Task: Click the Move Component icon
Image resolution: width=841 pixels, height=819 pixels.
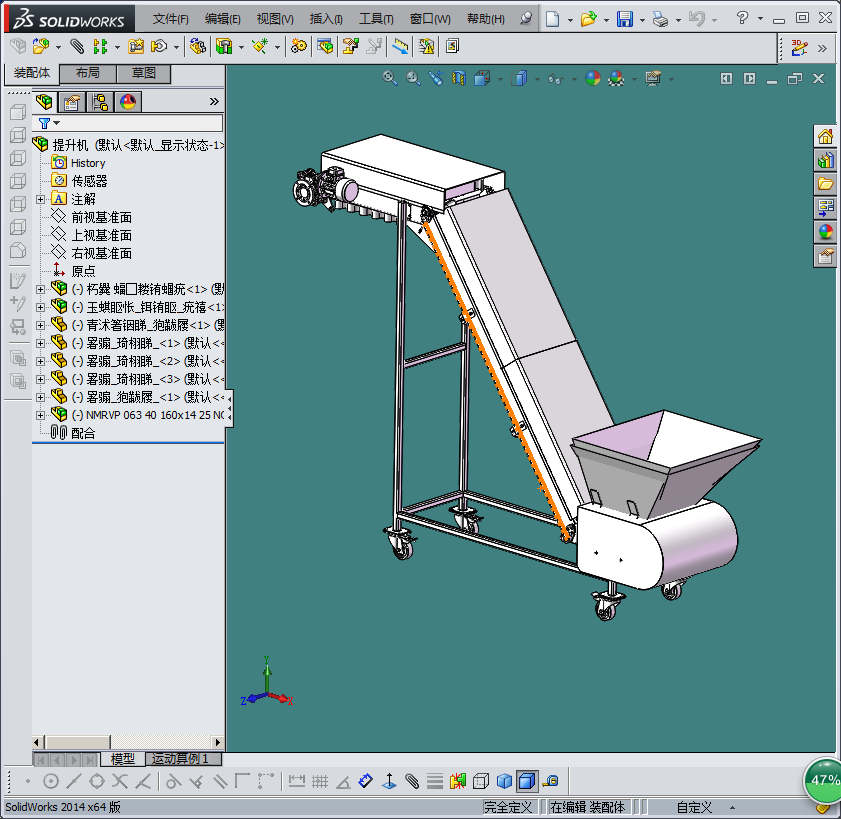Action: (x=159, y=47)
